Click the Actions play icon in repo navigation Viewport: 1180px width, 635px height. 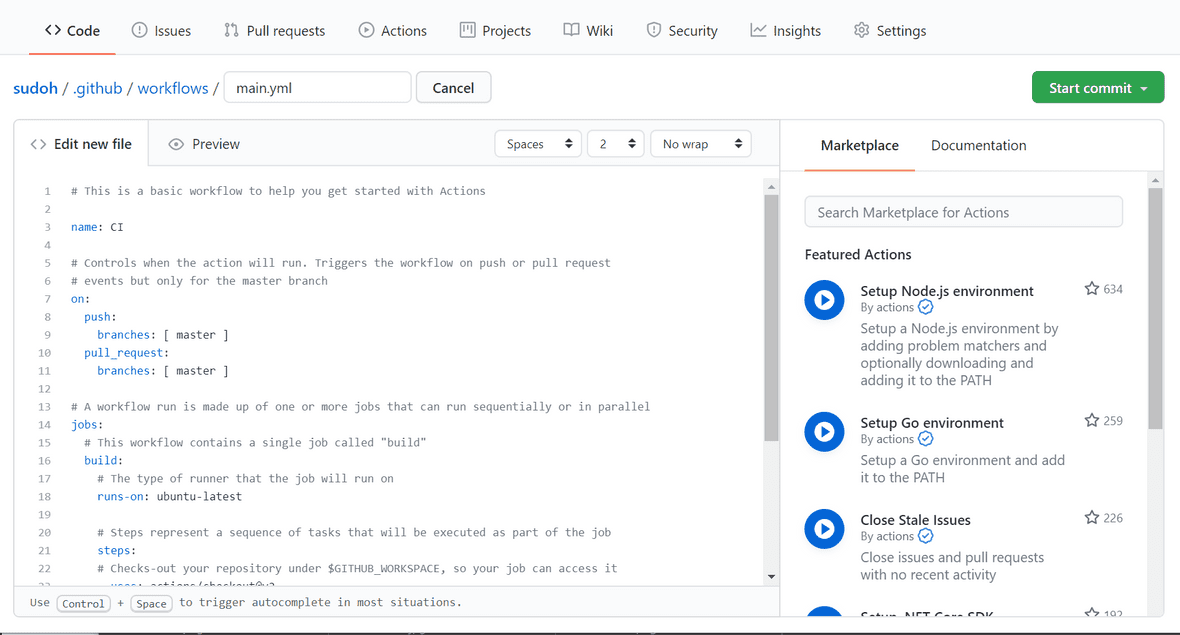click(368, 30)
